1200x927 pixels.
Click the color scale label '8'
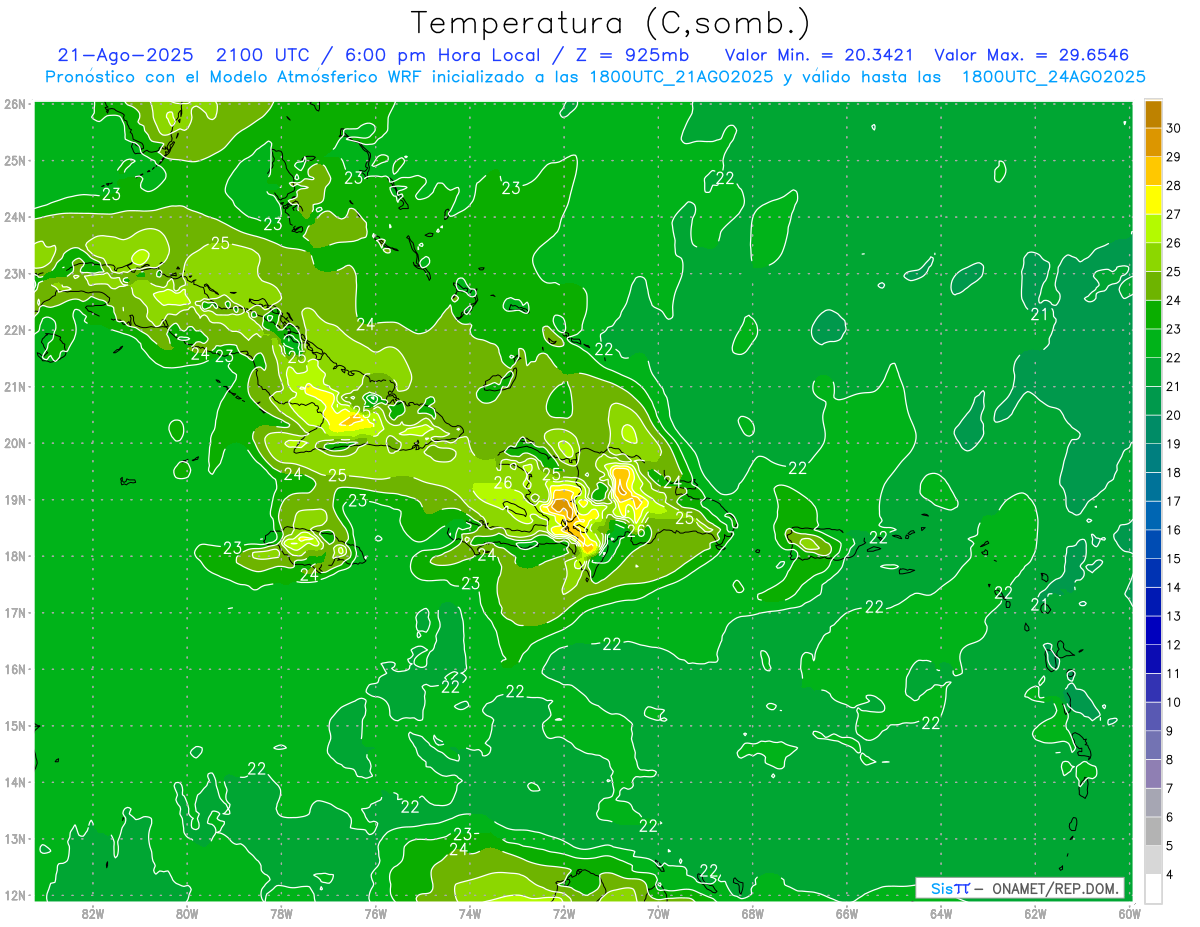pos(1170,759)
